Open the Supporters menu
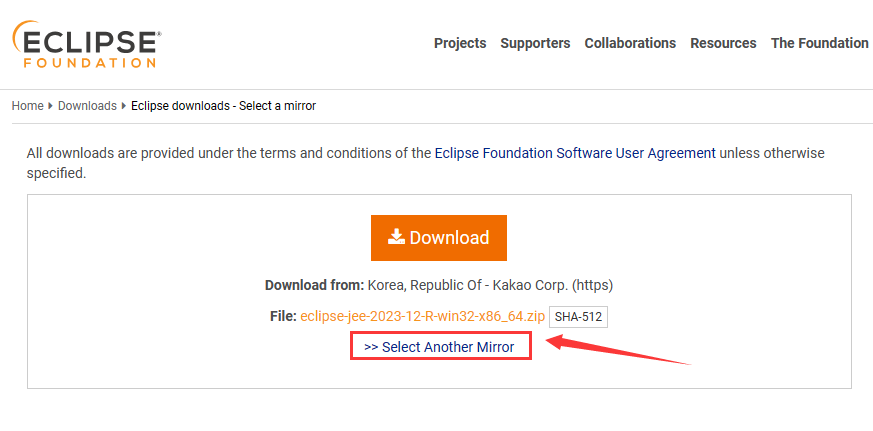The image size is (873, 431). (535, 43)
